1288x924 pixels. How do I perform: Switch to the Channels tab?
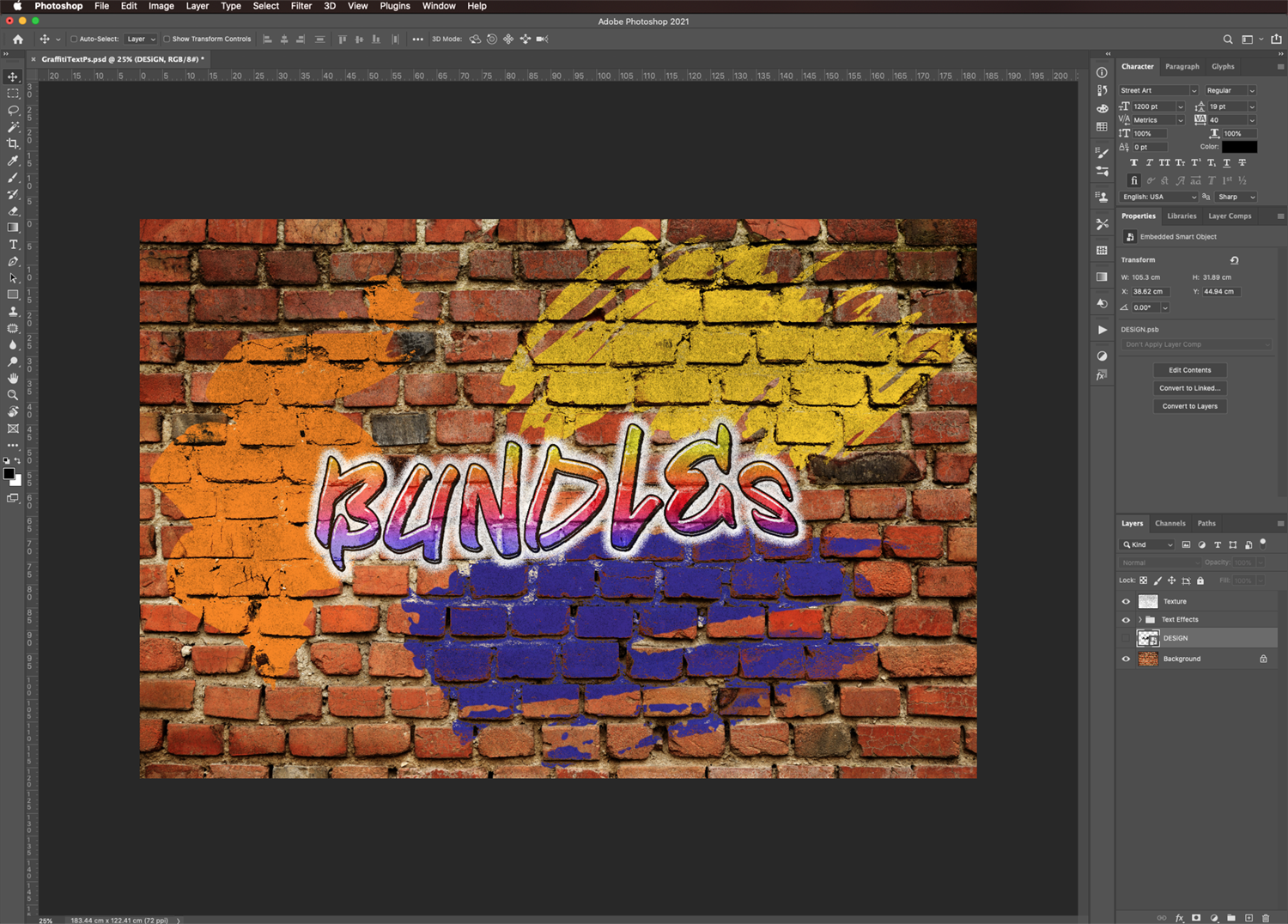[1170, 523]
